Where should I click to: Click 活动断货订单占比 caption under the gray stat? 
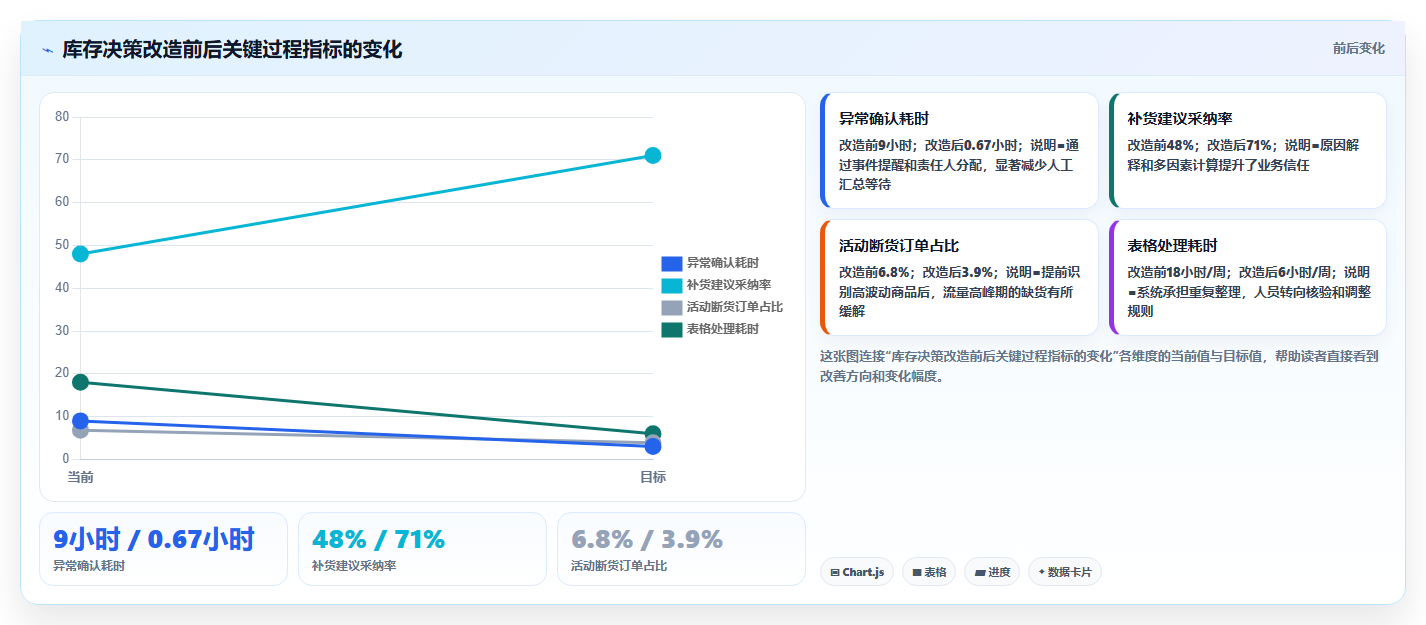(619, 566)
